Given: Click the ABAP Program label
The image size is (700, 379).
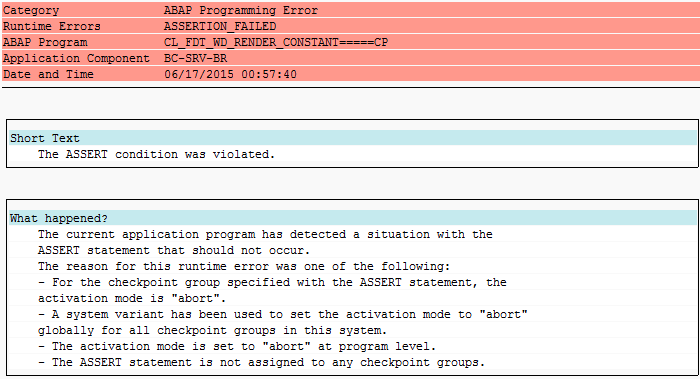Looking at the screenshot, I should [x=45, y=42].
